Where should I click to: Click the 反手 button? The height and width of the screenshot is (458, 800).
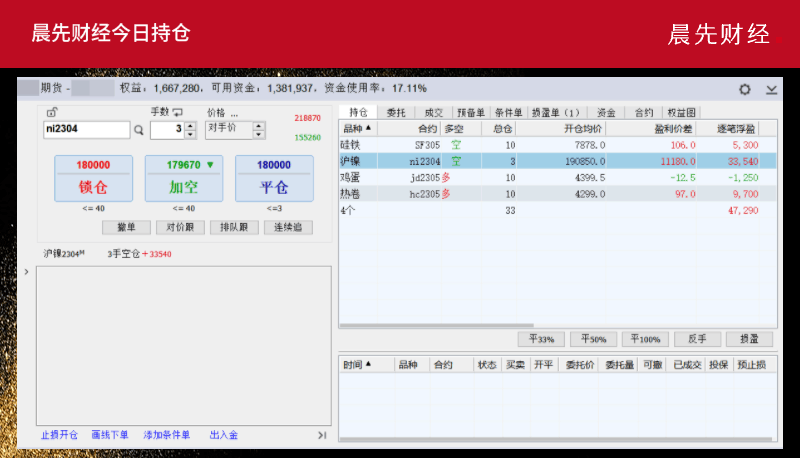pos(697,339)
